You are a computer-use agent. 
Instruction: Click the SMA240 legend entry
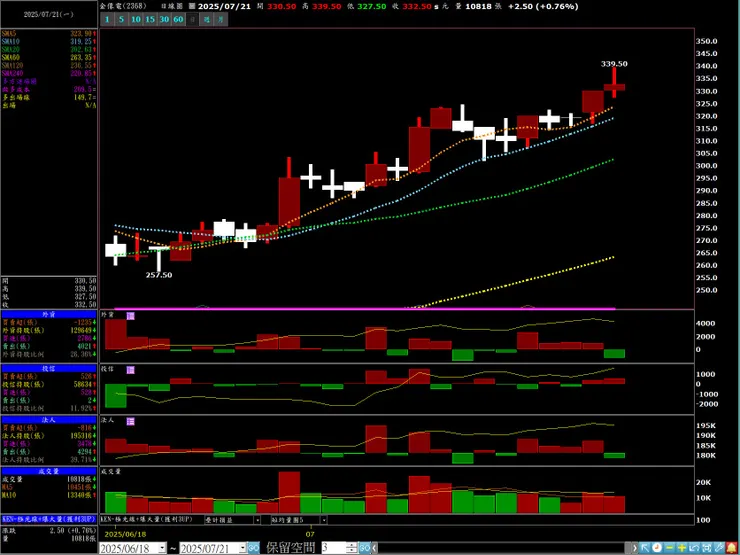49,73
